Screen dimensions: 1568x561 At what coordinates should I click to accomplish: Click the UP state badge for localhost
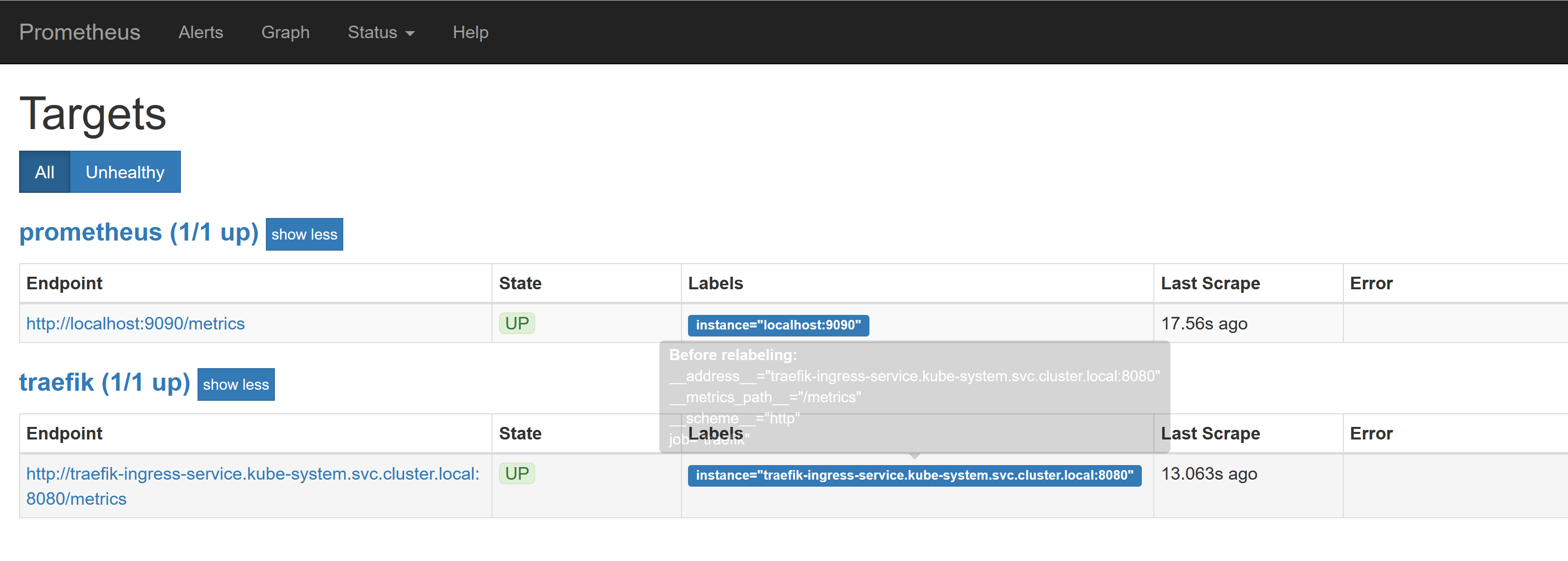[x=517, y=324]
